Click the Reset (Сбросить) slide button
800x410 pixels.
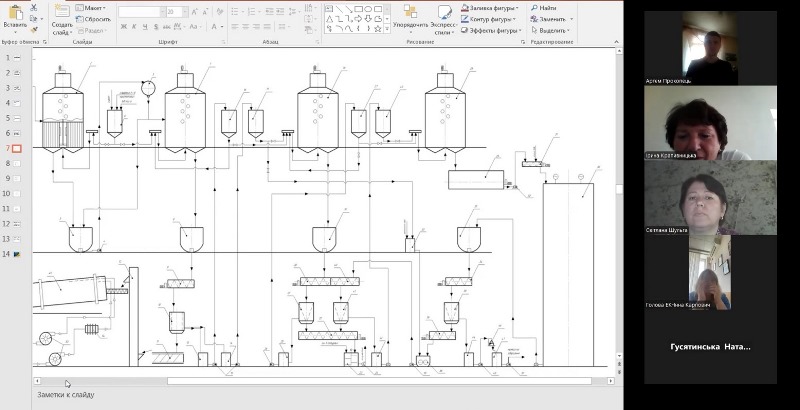(96, 19)
